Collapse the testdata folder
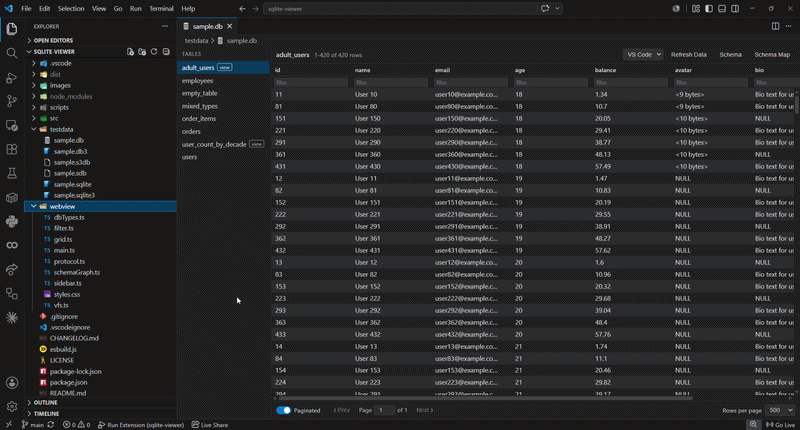Image resolution: width=800 pixels, height=430 pixels. 61,129
